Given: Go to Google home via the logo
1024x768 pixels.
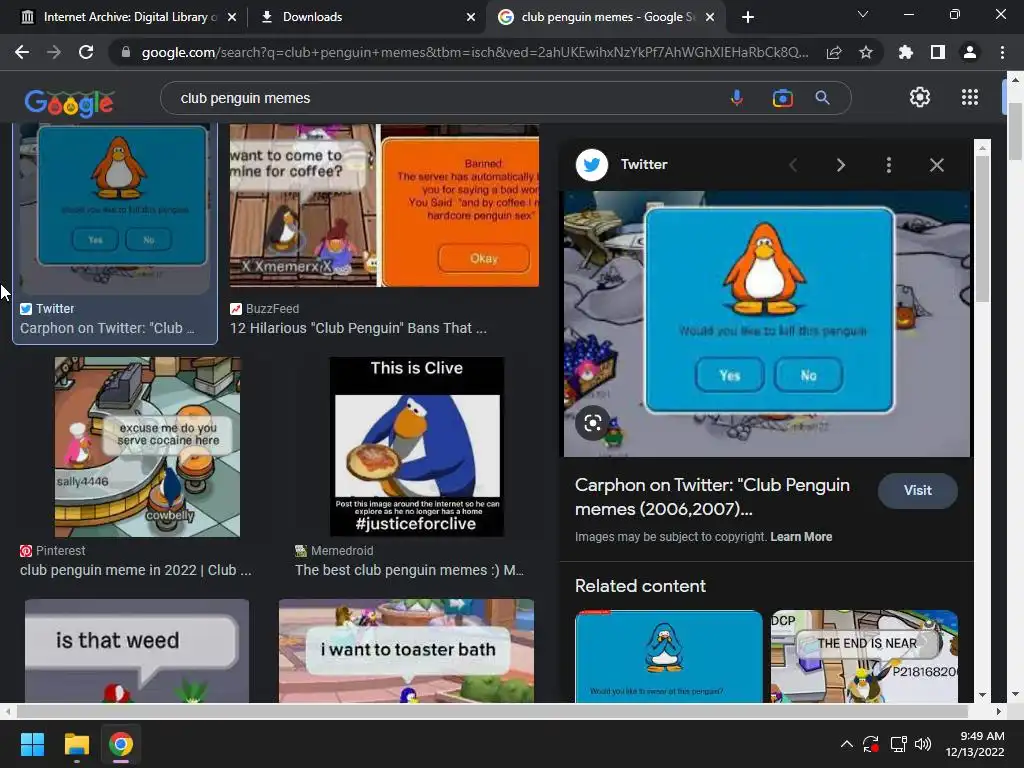Looking at the screenshot, I should pyautogui.click(x=69, y=103).
